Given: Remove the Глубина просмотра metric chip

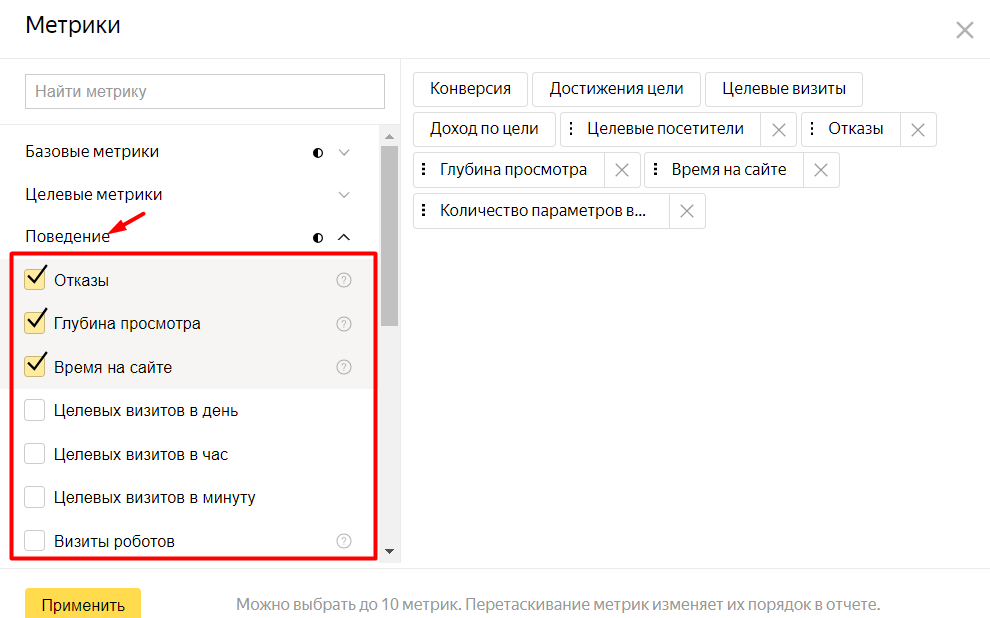Looking at the screenshot, I should pos(622,170).
